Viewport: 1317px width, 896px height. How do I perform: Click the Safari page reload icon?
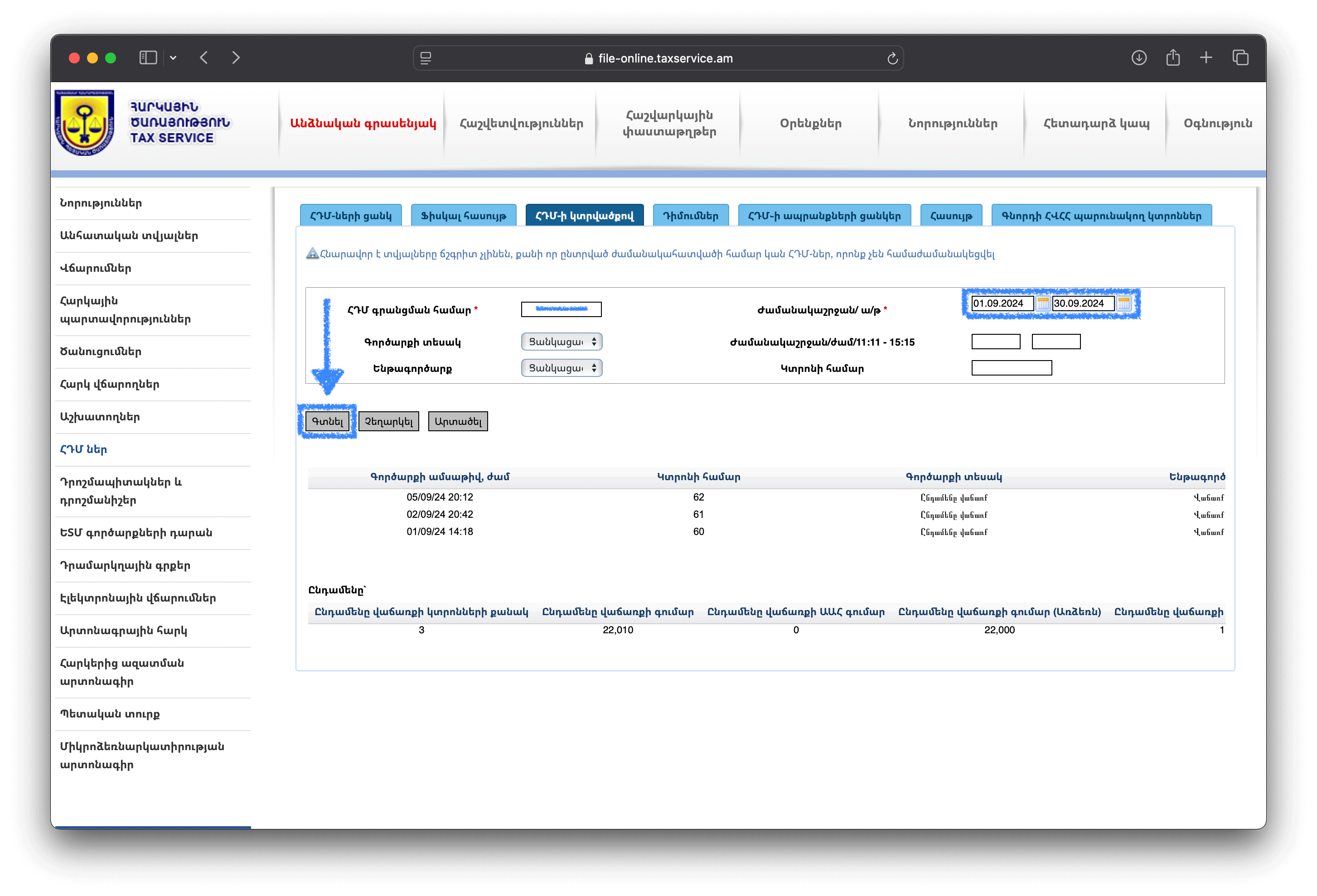tap(892, 58)
